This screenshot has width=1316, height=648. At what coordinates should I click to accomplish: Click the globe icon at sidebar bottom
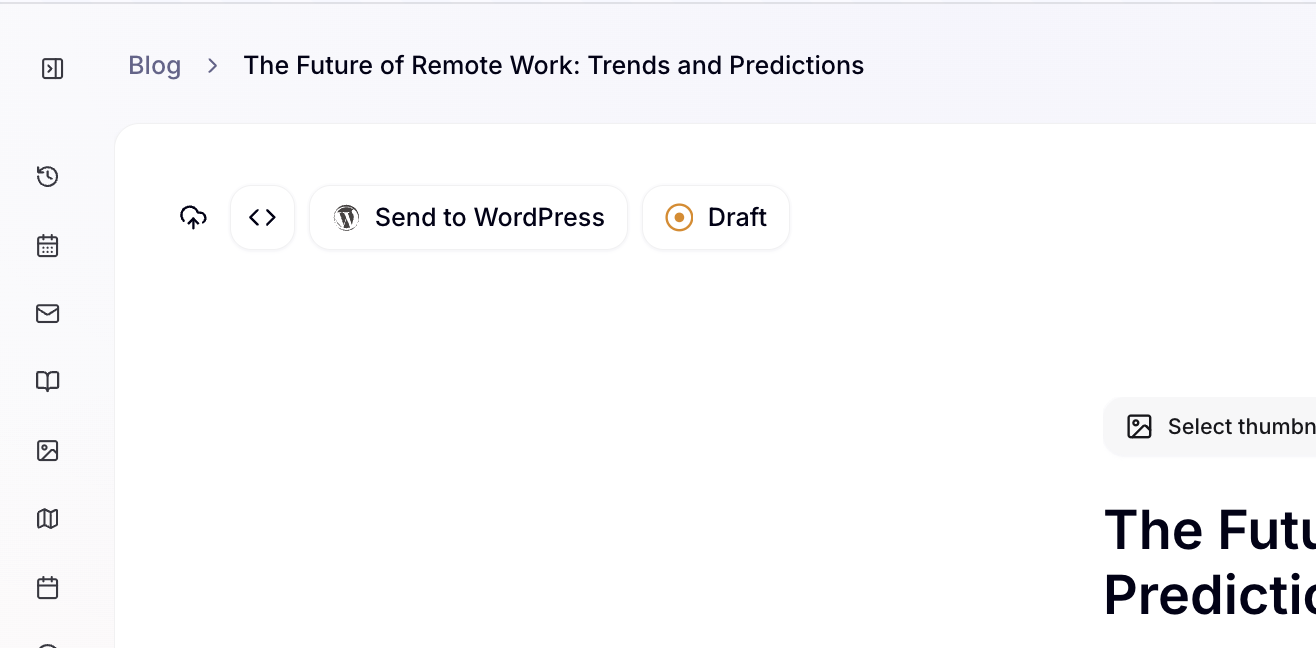click(x=47, y=645)
